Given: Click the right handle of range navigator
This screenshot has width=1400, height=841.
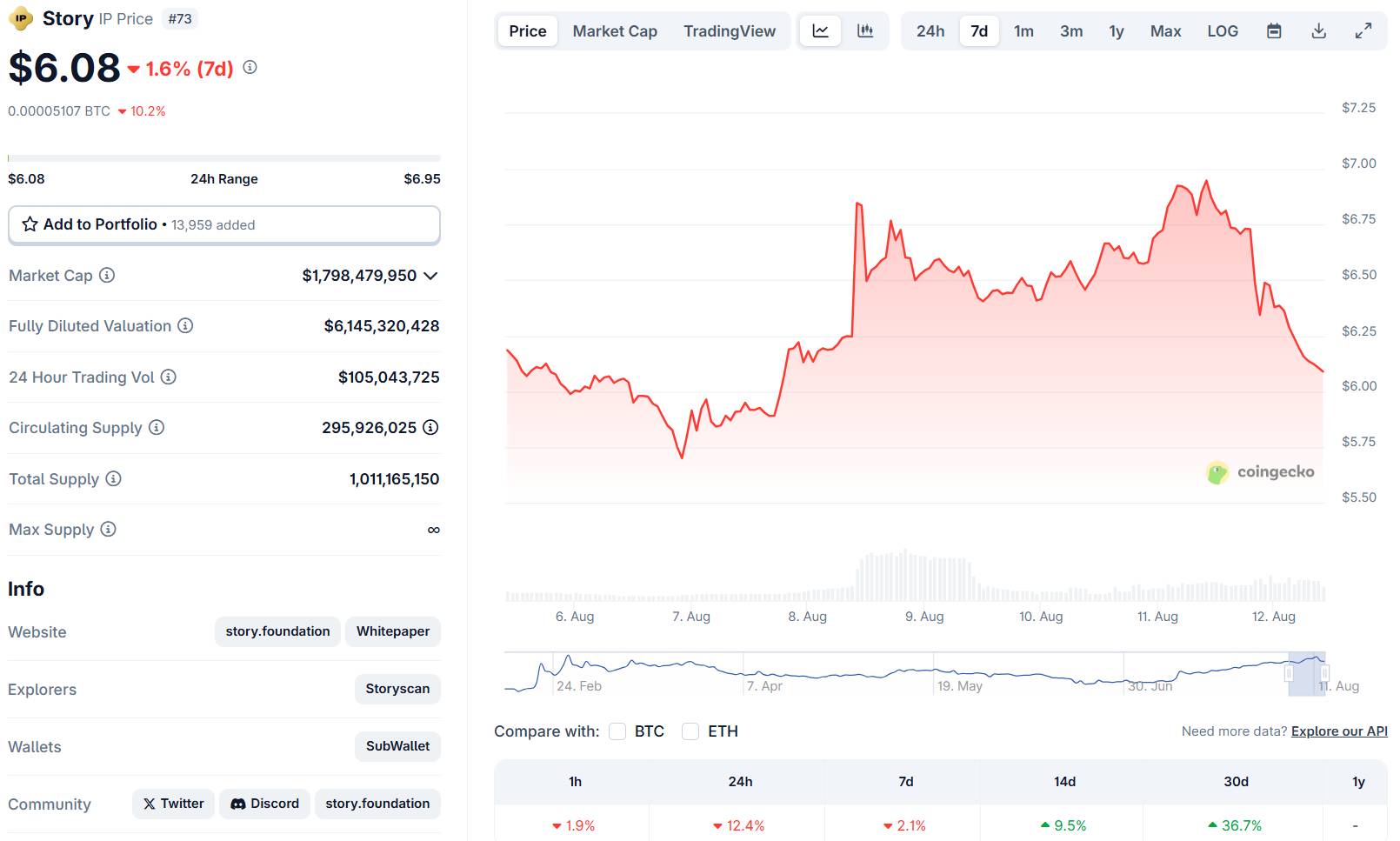Looking at the screenshot, I should click(1324, 673).
